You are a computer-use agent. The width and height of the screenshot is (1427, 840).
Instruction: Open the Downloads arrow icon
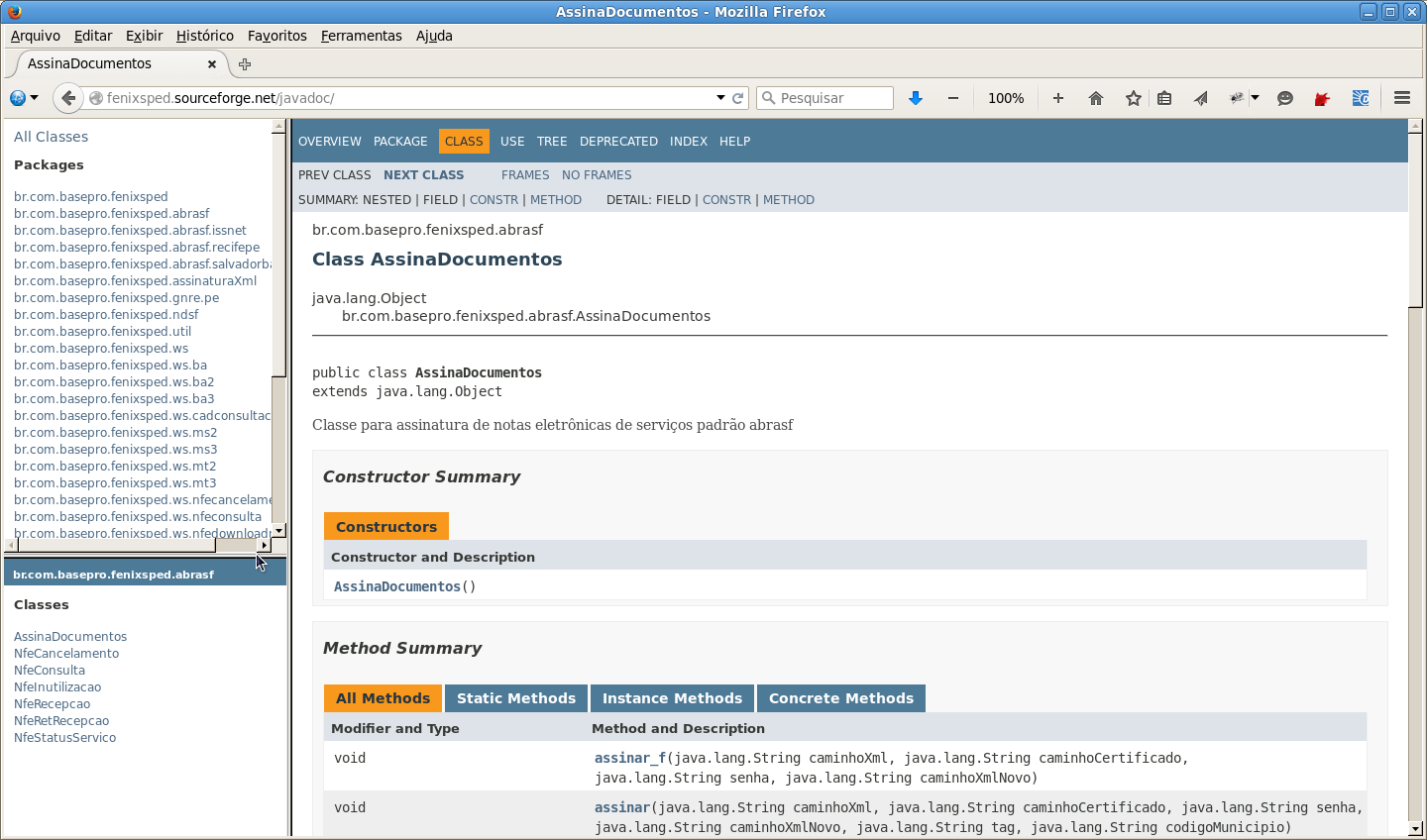(915, 98)
